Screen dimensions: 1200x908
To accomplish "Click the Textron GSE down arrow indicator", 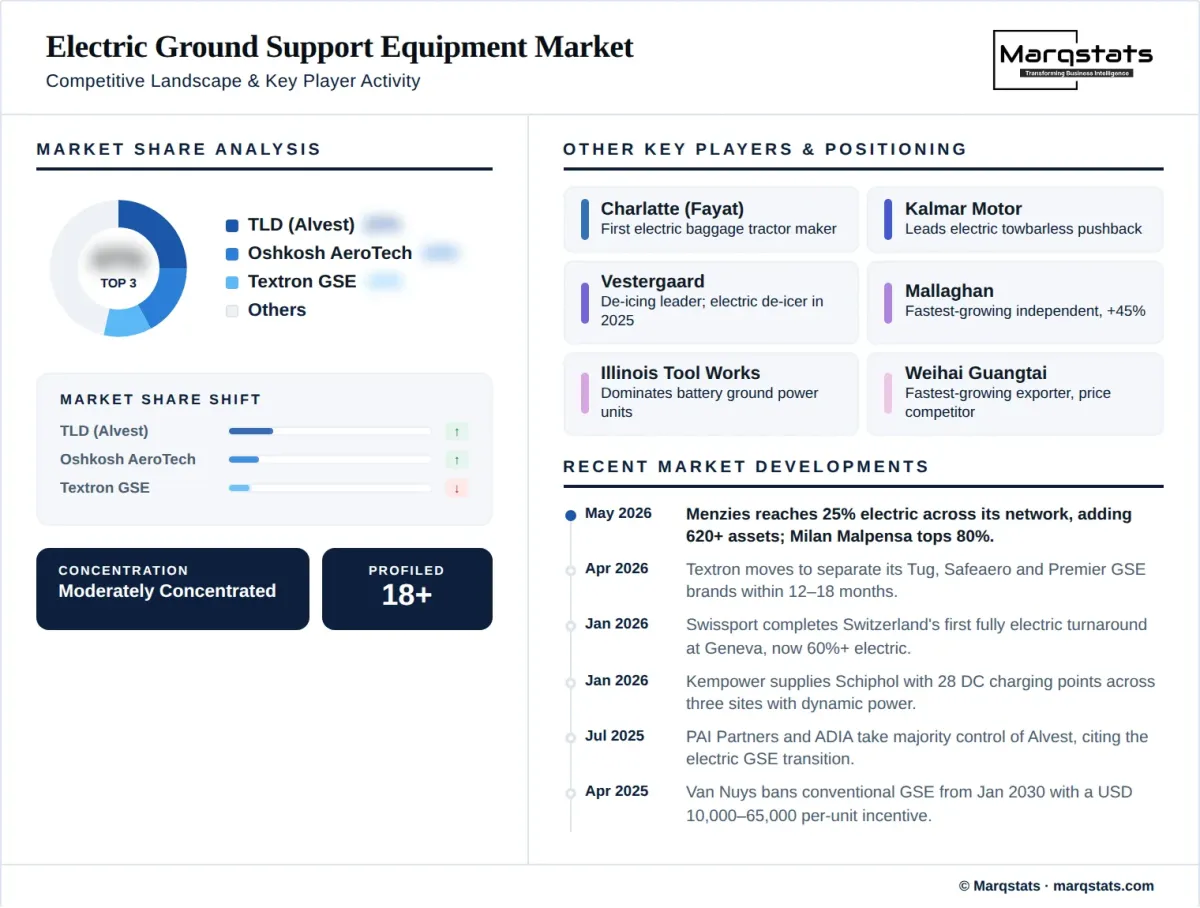I will (457, 488).
